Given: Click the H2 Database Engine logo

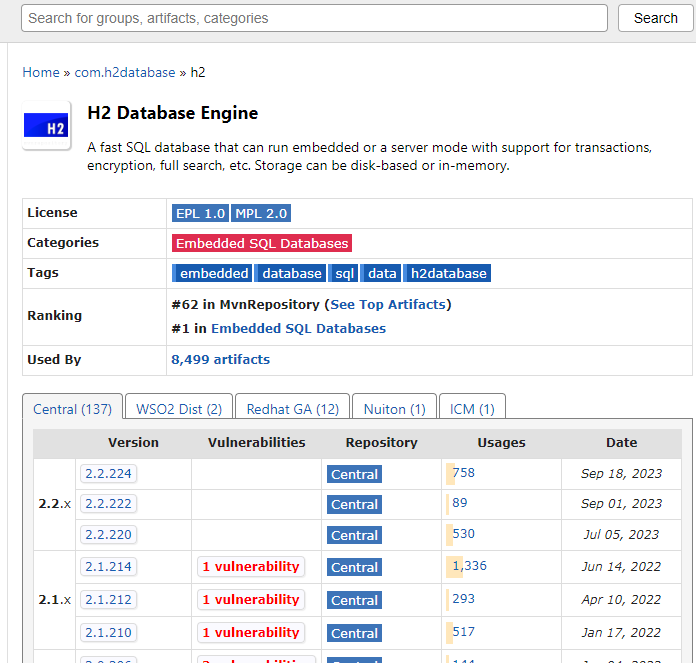Looking at the screenshot, I should (x=47, y=126).
